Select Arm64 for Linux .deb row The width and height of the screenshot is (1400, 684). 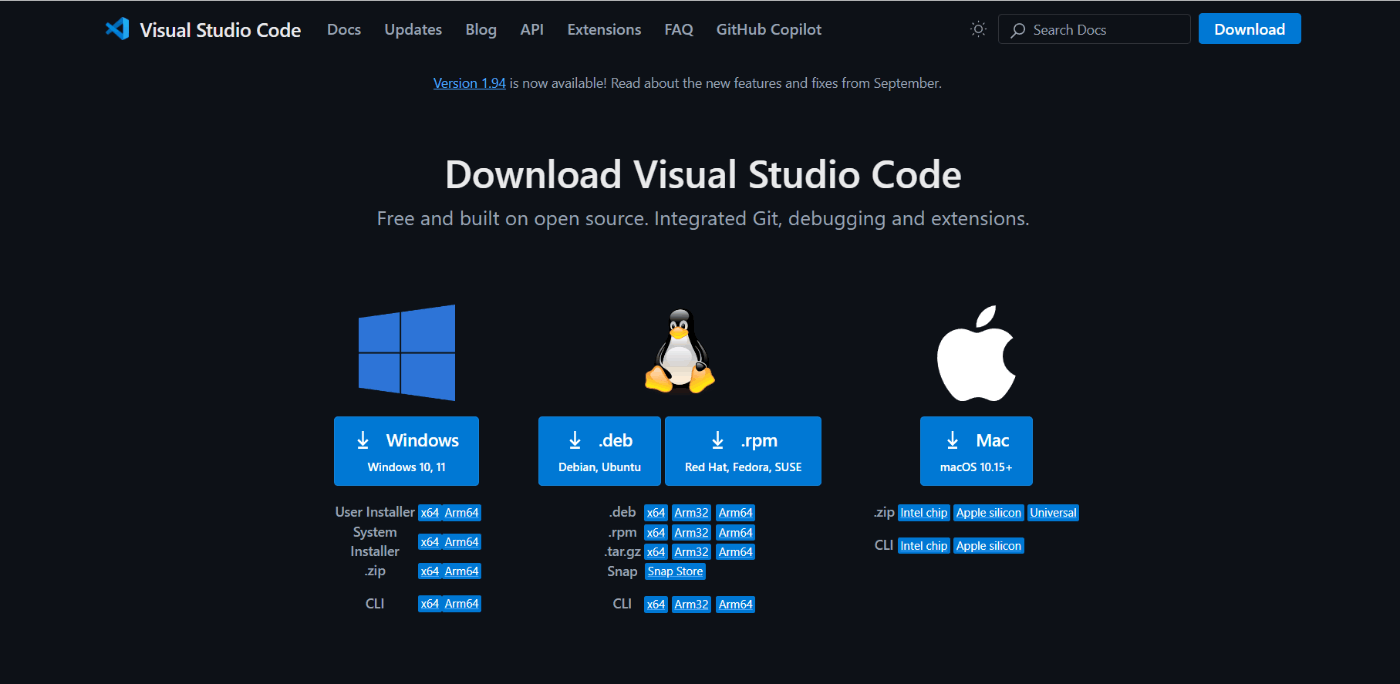735,513
